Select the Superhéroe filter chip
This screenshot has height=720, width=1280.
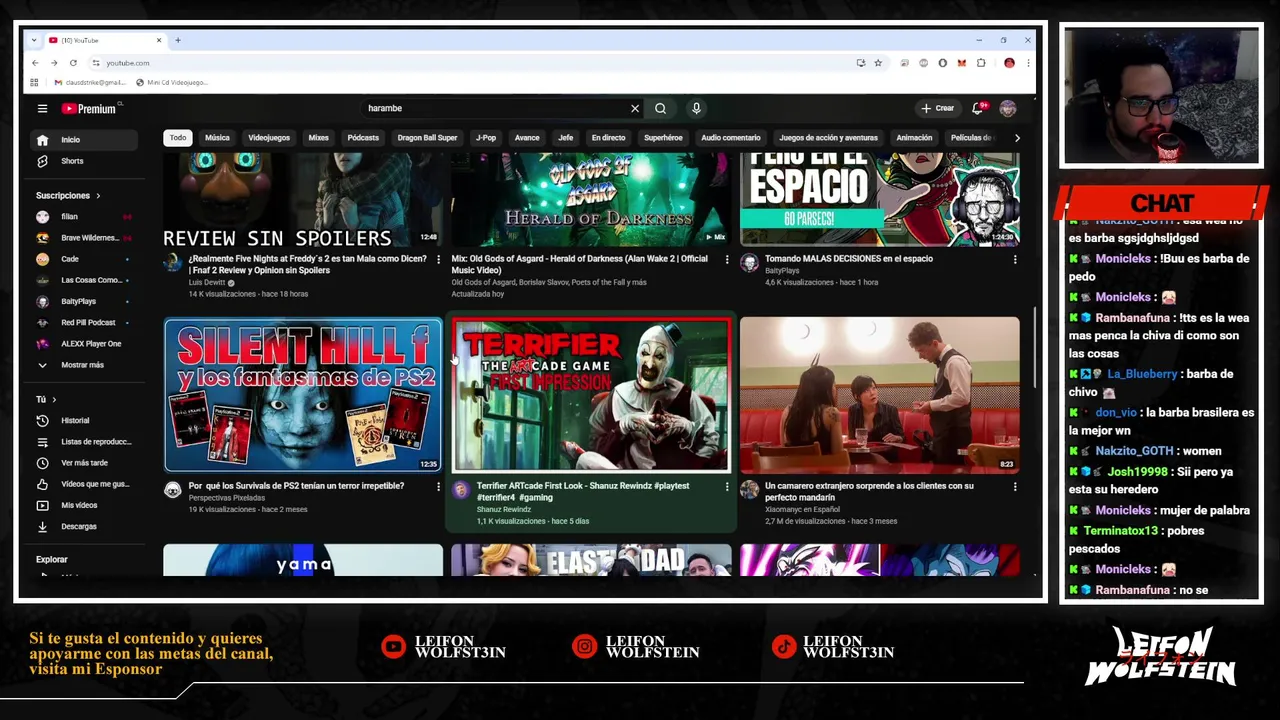[x=663, y=138]
